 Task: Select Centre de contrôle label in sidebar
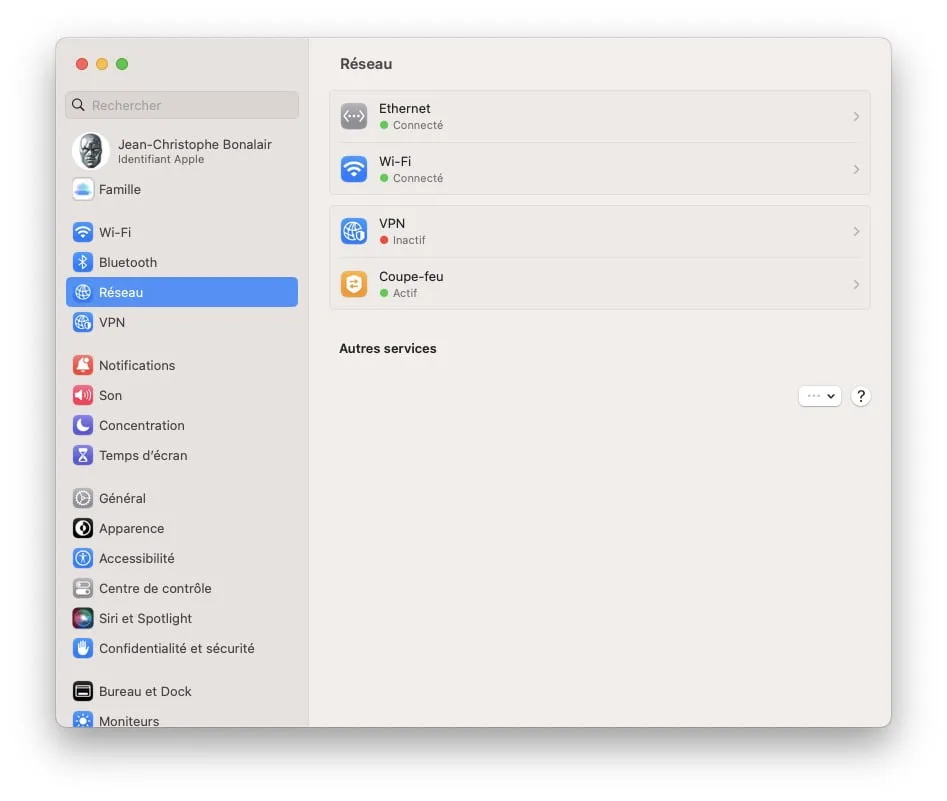point(155,588)
